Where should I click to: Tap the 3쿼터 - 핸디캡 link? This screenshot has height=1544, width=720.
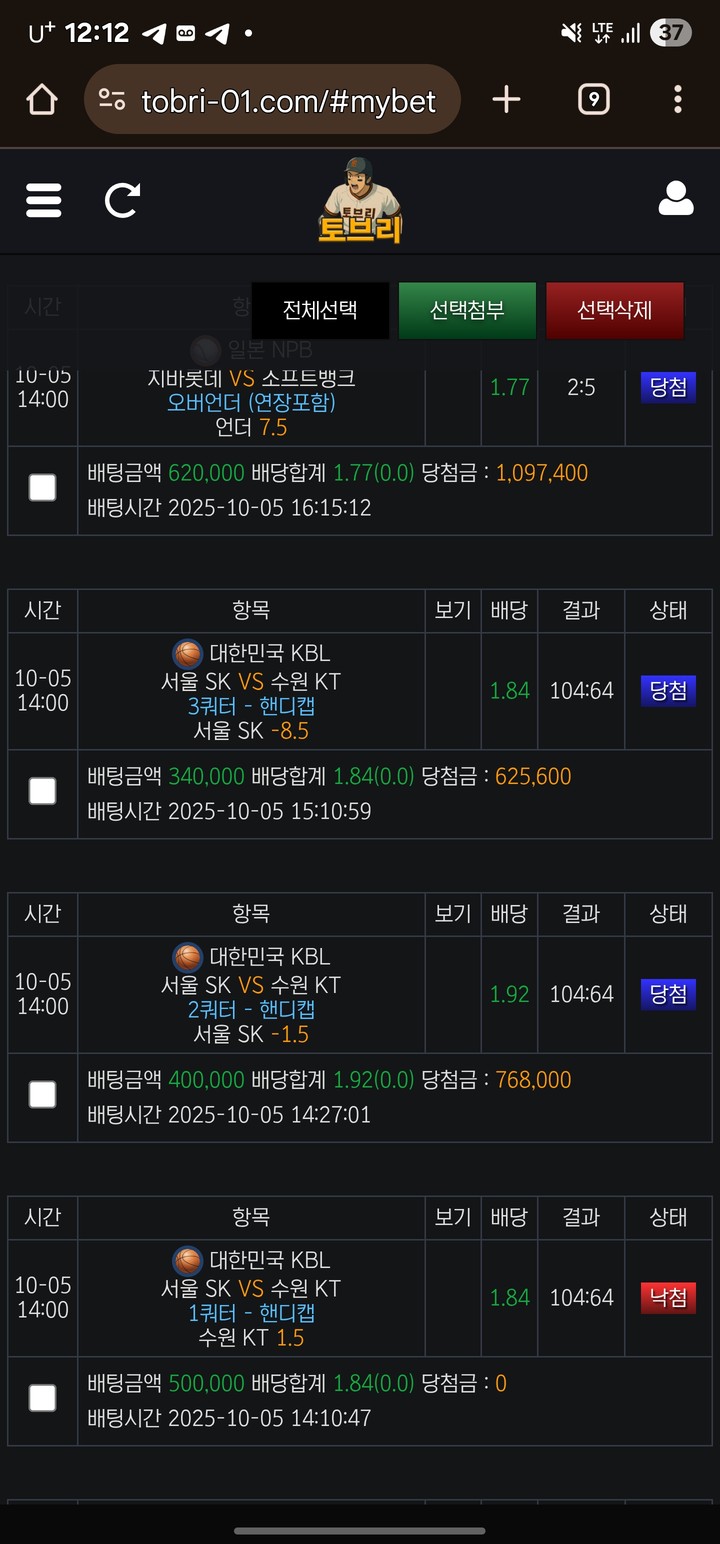(x=251, y=706)
